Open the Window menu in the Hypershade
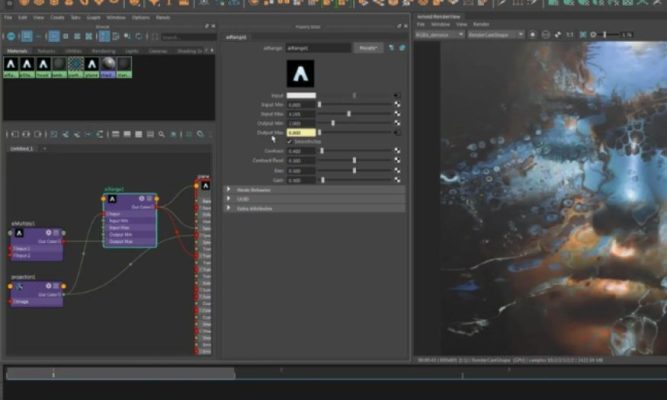This screenshot has width=667, height=400. click(116, 17)
